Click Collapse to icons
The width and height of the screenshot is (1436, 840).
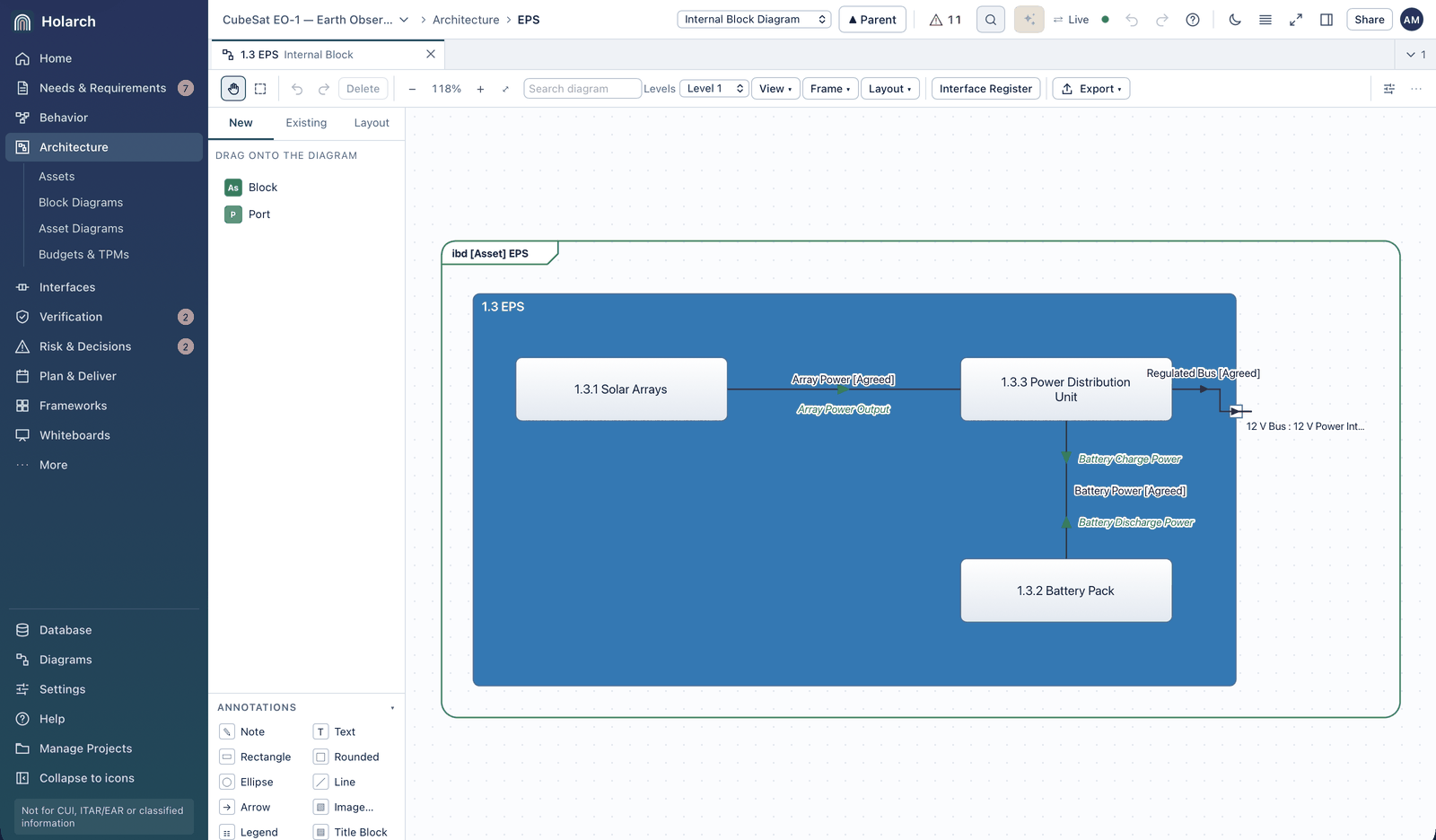coord(104,778)
